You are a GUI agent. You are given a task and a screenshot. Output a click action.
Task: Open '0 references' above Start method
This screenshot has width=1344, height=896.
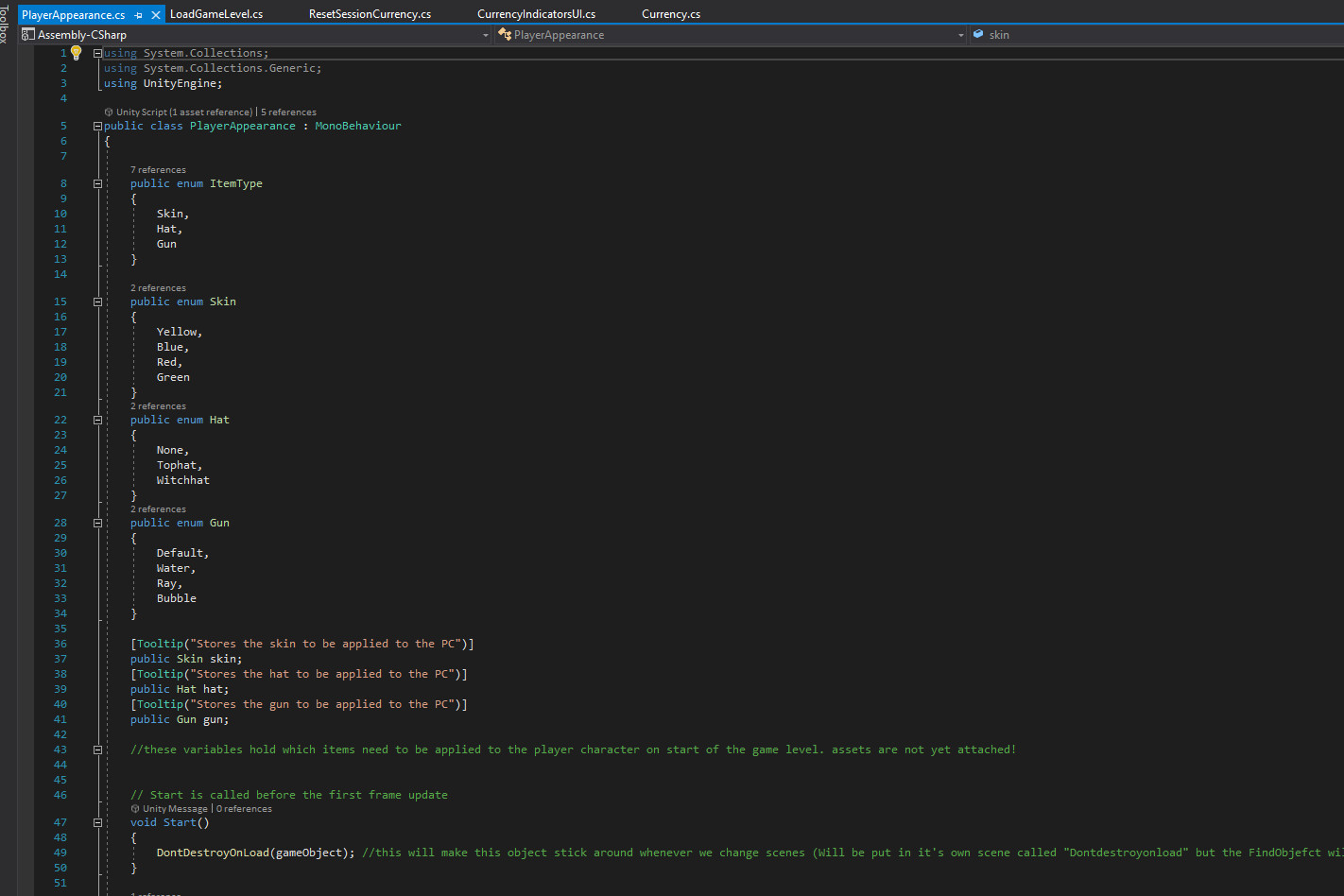point(244,809)
